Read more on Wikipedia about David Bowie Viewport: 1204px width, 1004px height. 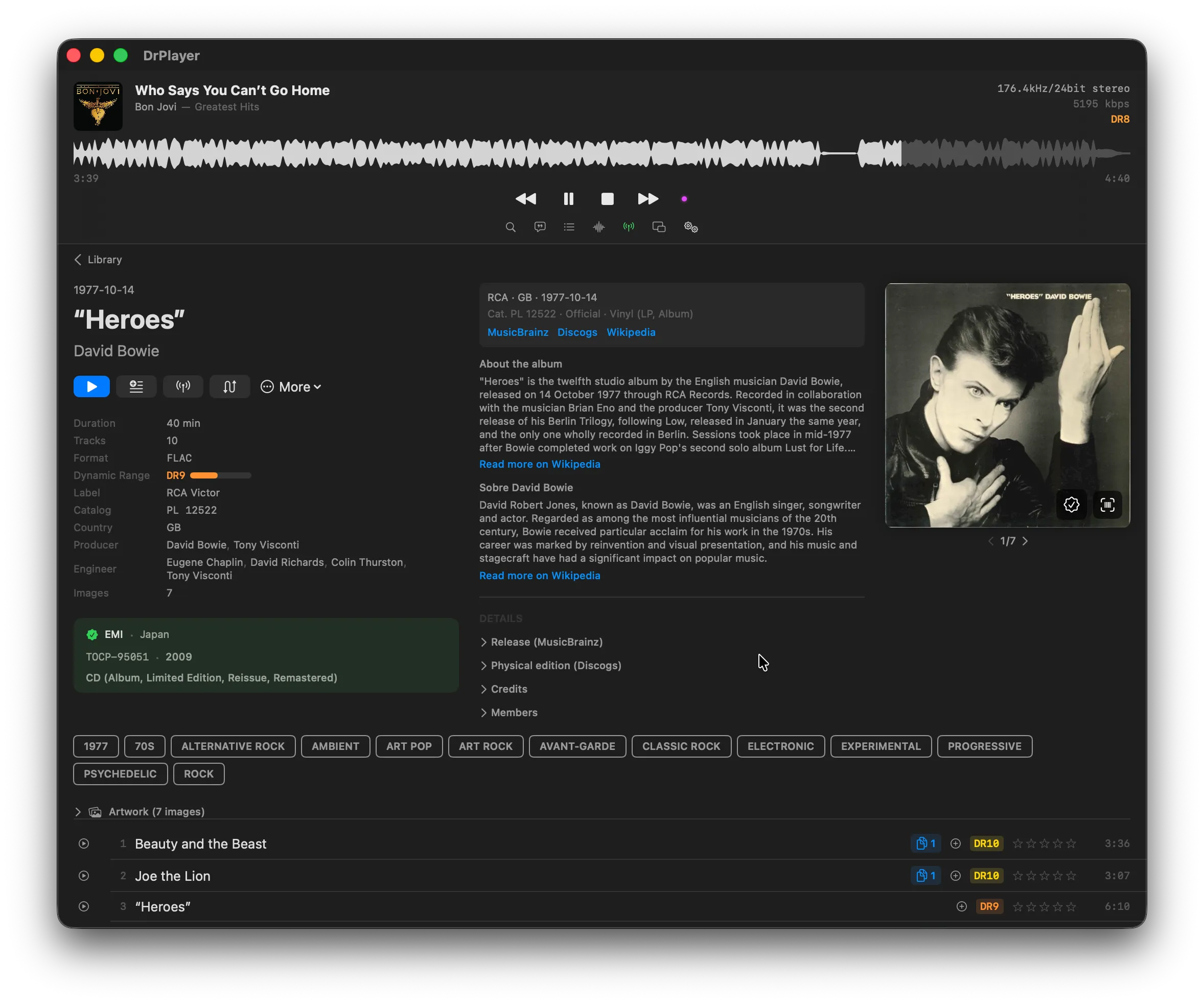540,576
